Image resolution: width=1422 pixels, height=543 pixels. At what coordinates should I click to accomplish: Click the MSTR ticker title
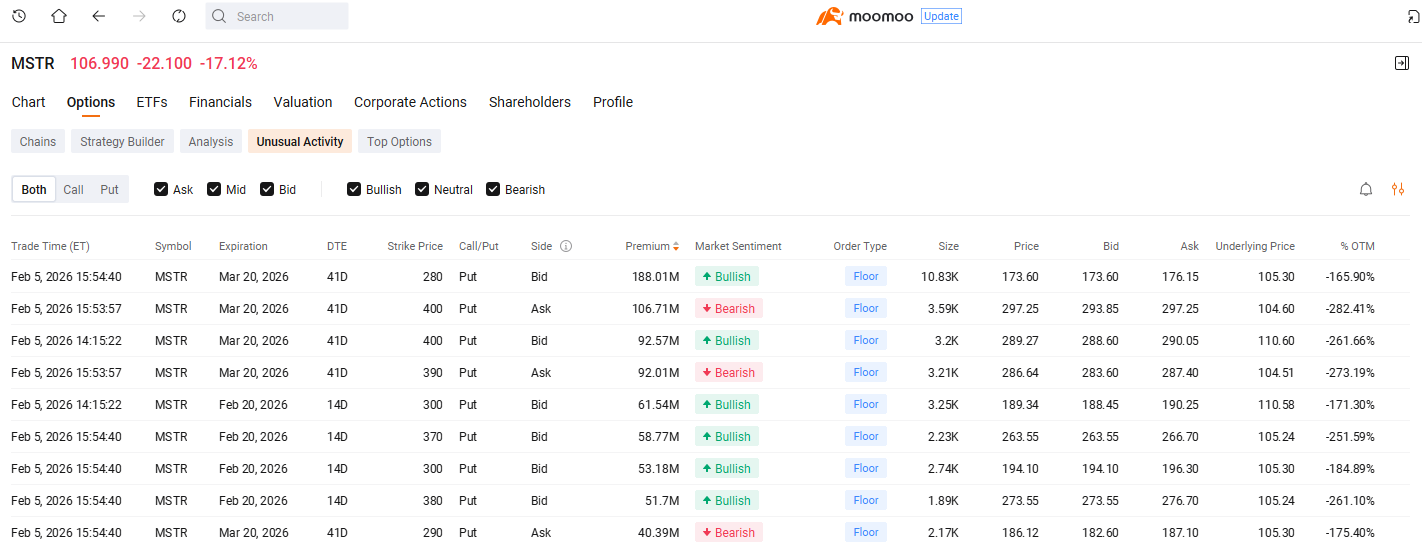[33, 63]
